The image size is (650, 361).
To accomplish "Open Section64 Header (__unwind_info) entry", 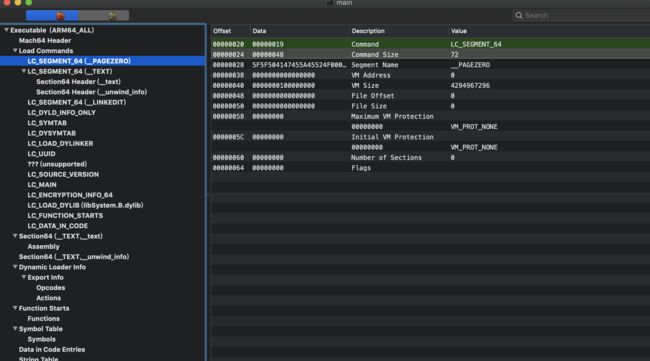I will coord(92,92).
